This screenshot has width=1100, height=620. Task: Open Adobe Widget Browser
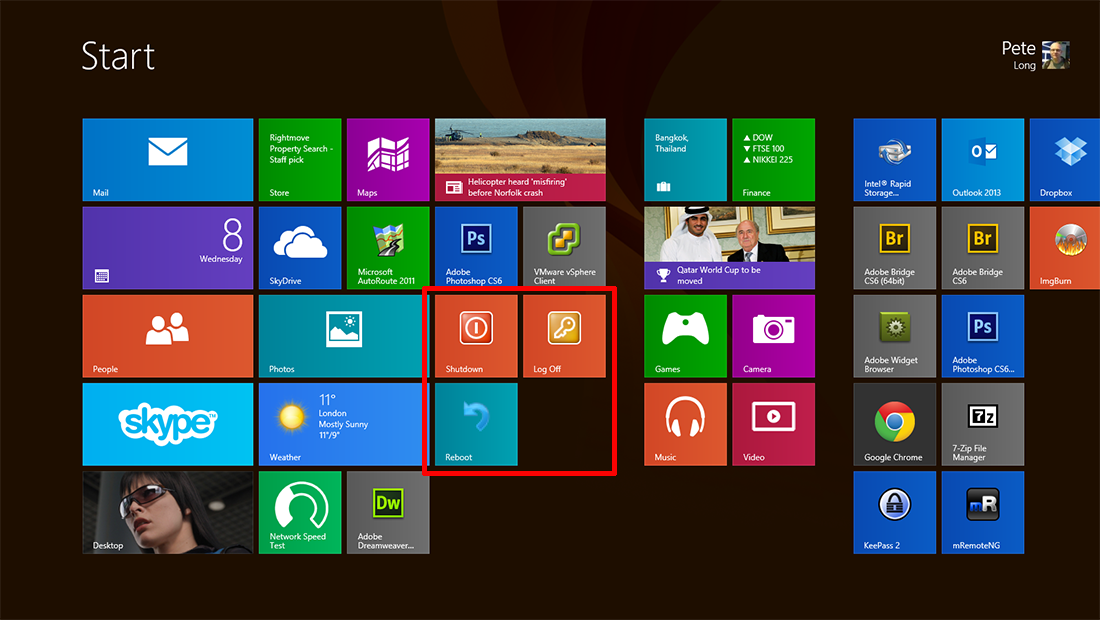[894, 336]
